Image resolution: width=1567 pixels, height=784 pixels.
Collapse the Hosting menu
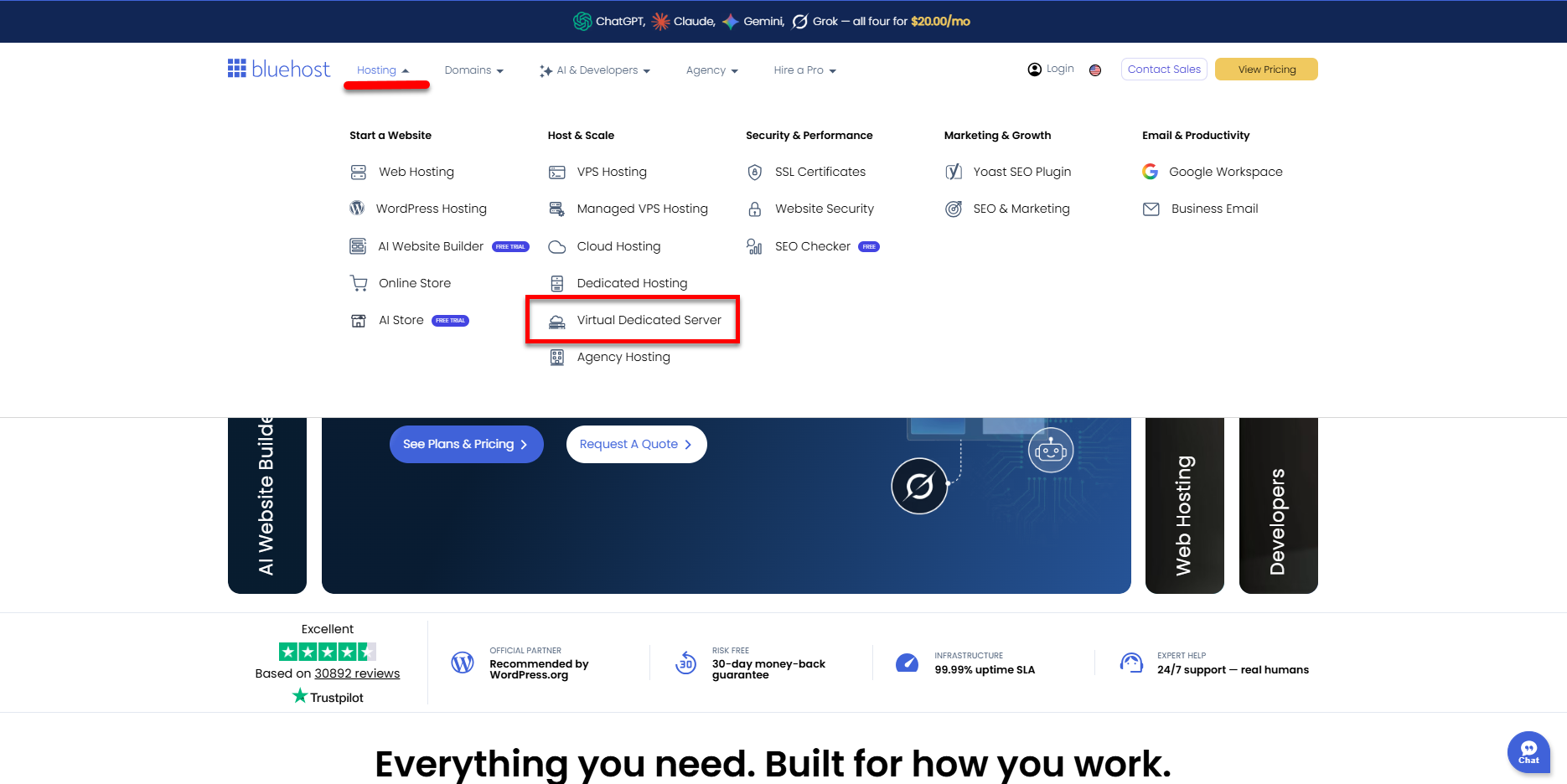pos(383,70)
